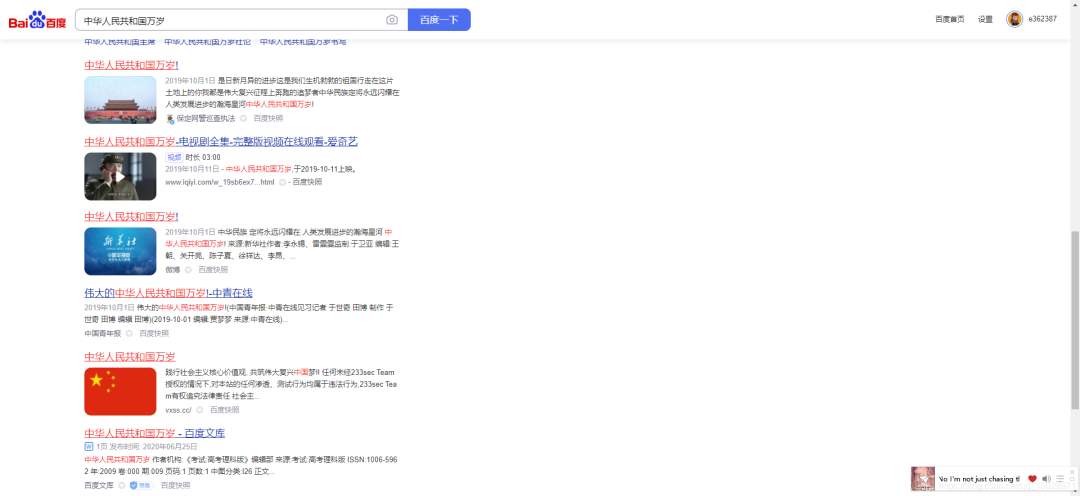The height and width of the screenshot is (496, 1080).
Task: Open 百度快照 for 中国青年报 result
Action: click(154, 333)
